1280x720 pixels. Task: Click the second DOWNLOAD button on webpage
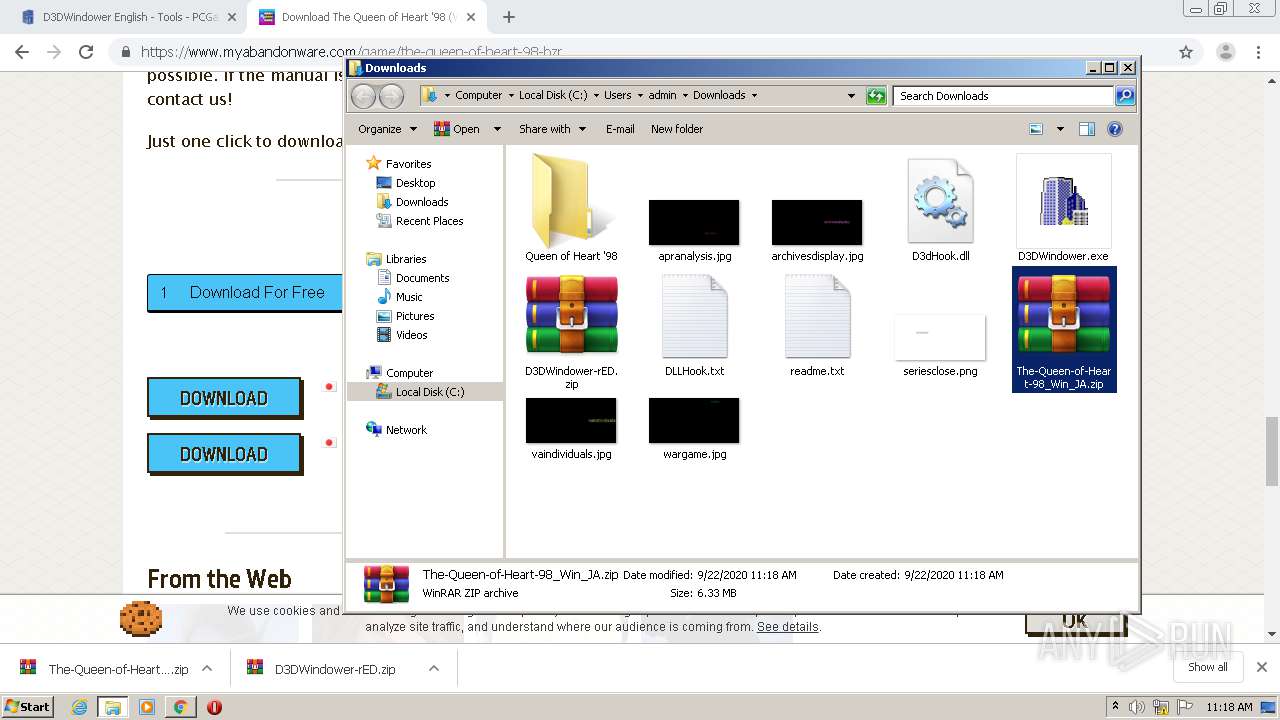pyautogui.click(x=224, y=454)
